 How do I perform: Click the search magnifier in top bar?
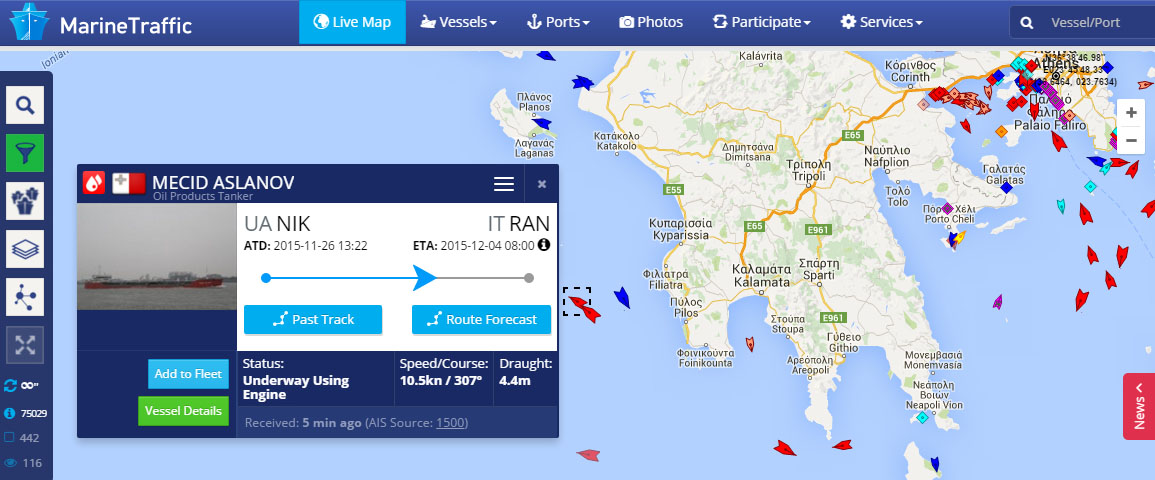click(1027, 23)
